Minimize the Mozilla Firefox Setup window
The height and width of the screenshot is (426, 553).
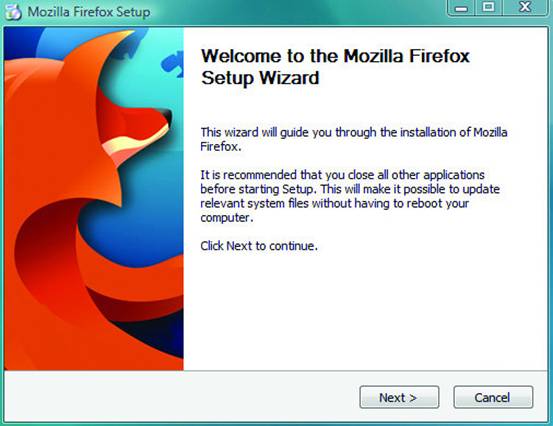pos(461,7)
